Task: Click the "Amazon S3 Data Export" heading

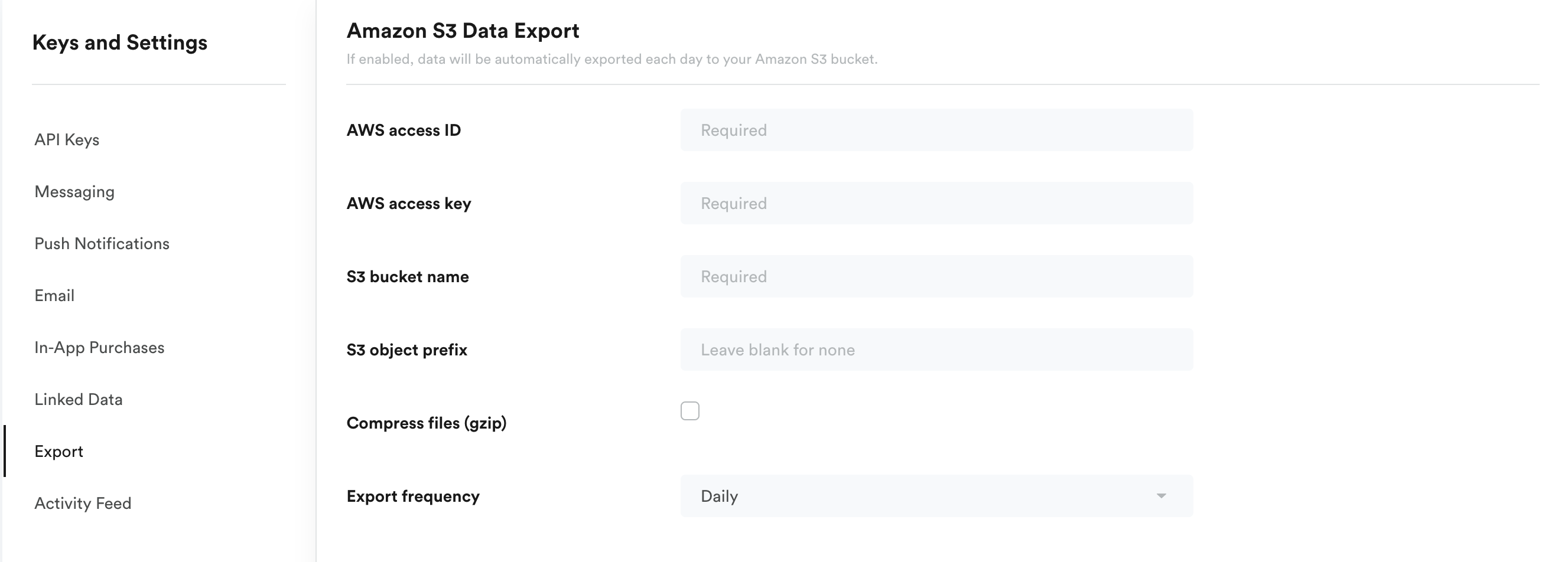Action: pos(463,31)
